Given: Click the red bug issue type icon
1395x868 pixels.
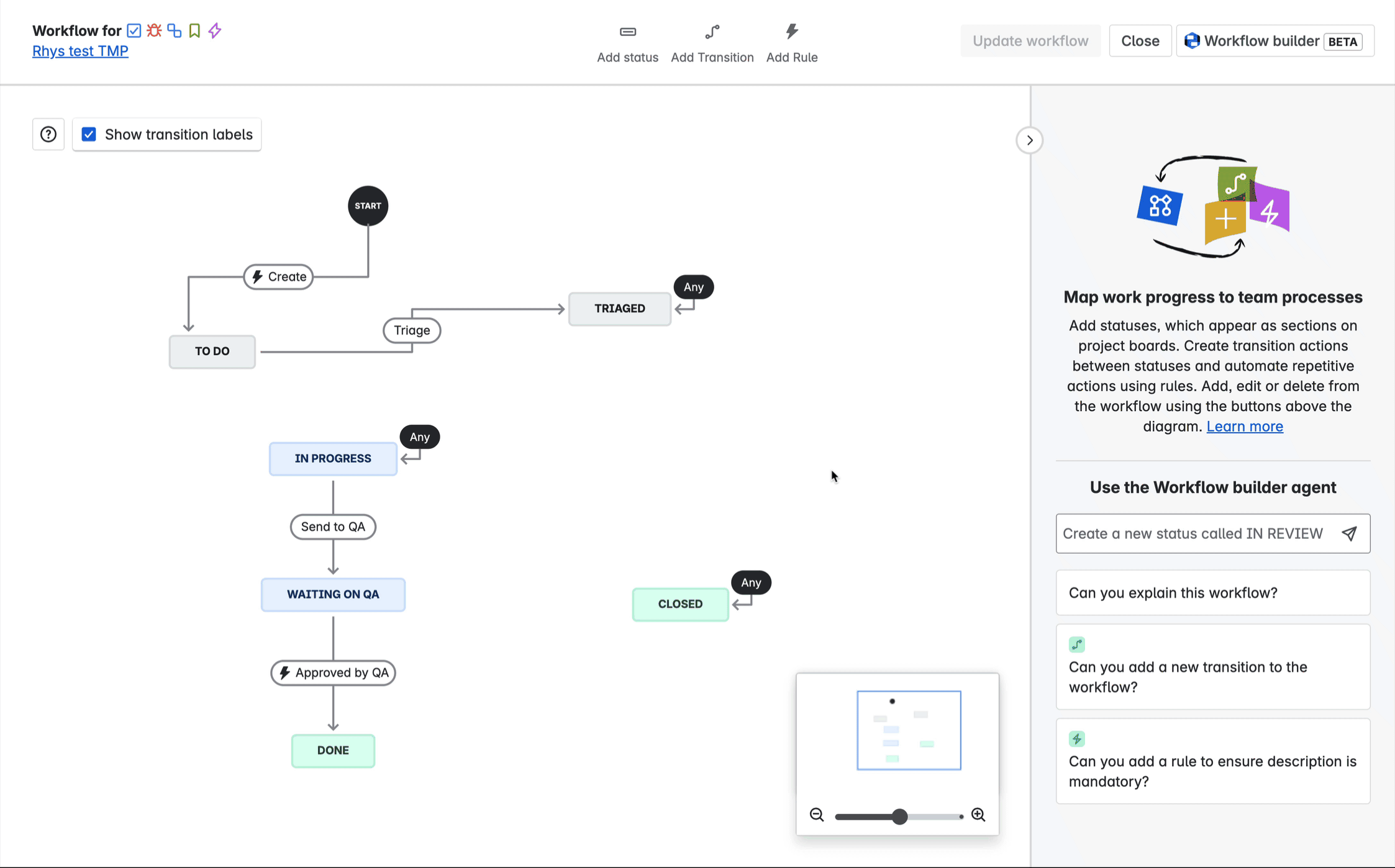Looking at the screenshot, I should click(154, 30).
